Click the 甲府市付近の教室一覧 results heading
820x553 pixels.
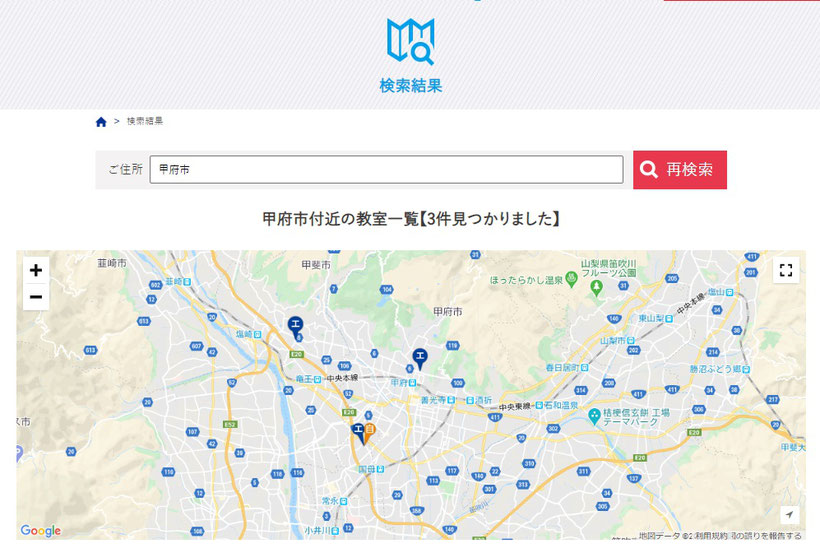(x=411, y=219)
